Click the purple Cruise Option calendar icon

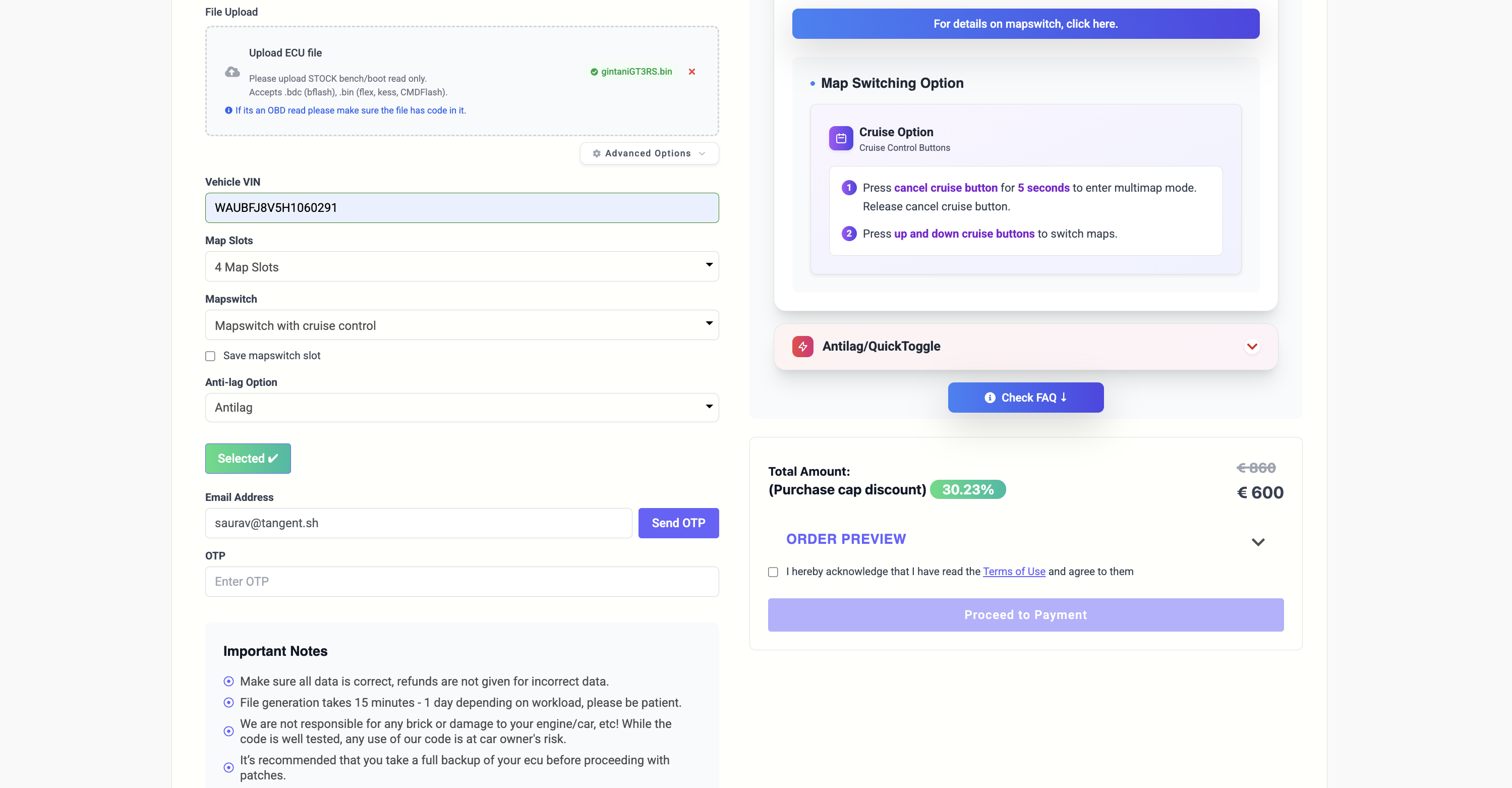[x=841, y=139]
